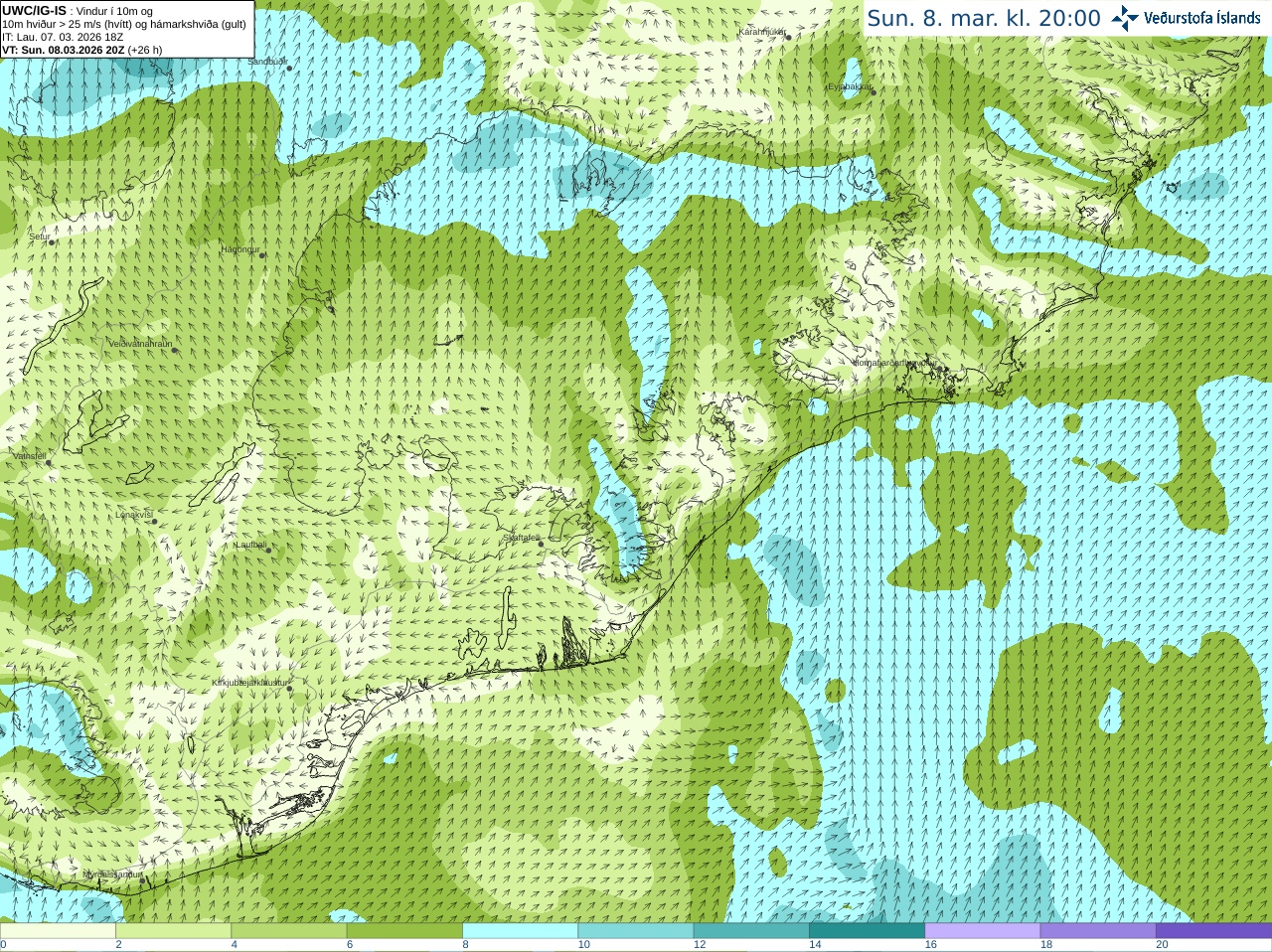Click the legend value 2

118,945
